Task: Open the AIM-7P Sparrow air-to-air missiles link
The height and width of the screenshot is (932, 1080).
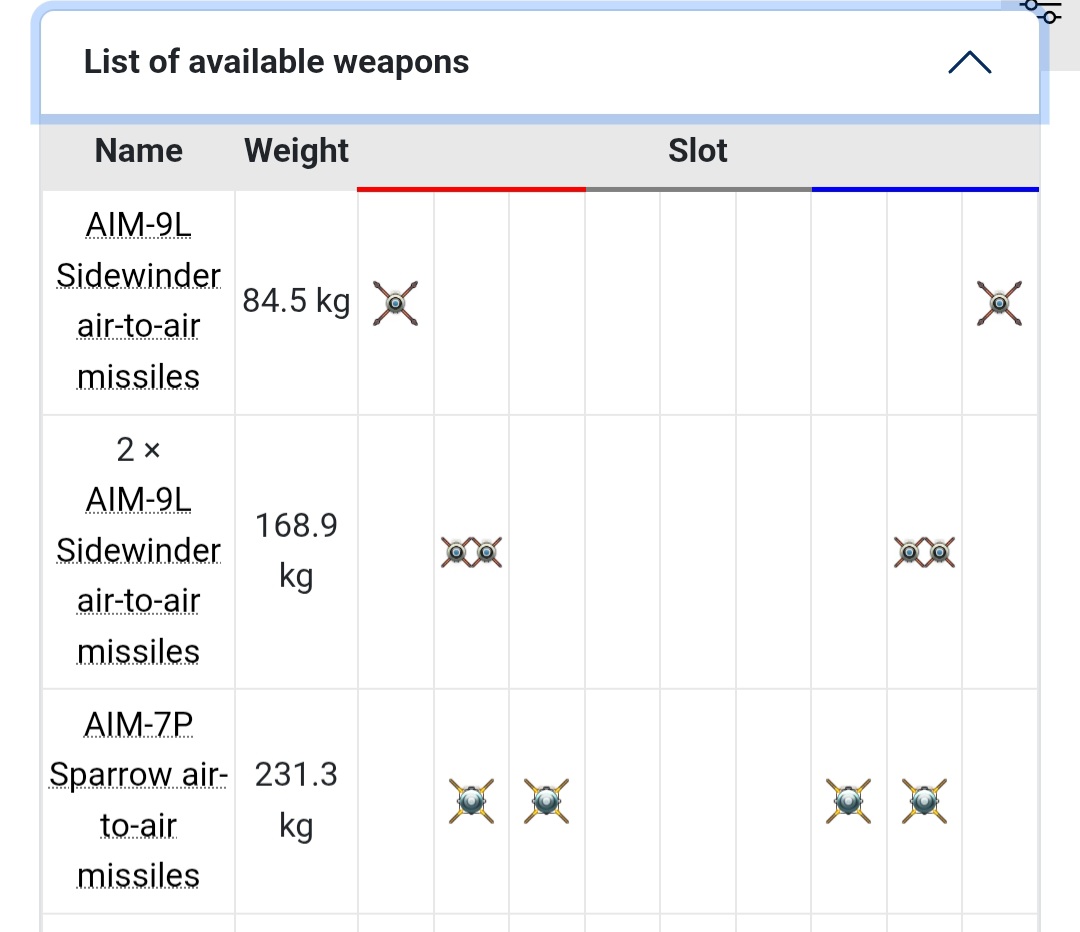Action: 138,800
